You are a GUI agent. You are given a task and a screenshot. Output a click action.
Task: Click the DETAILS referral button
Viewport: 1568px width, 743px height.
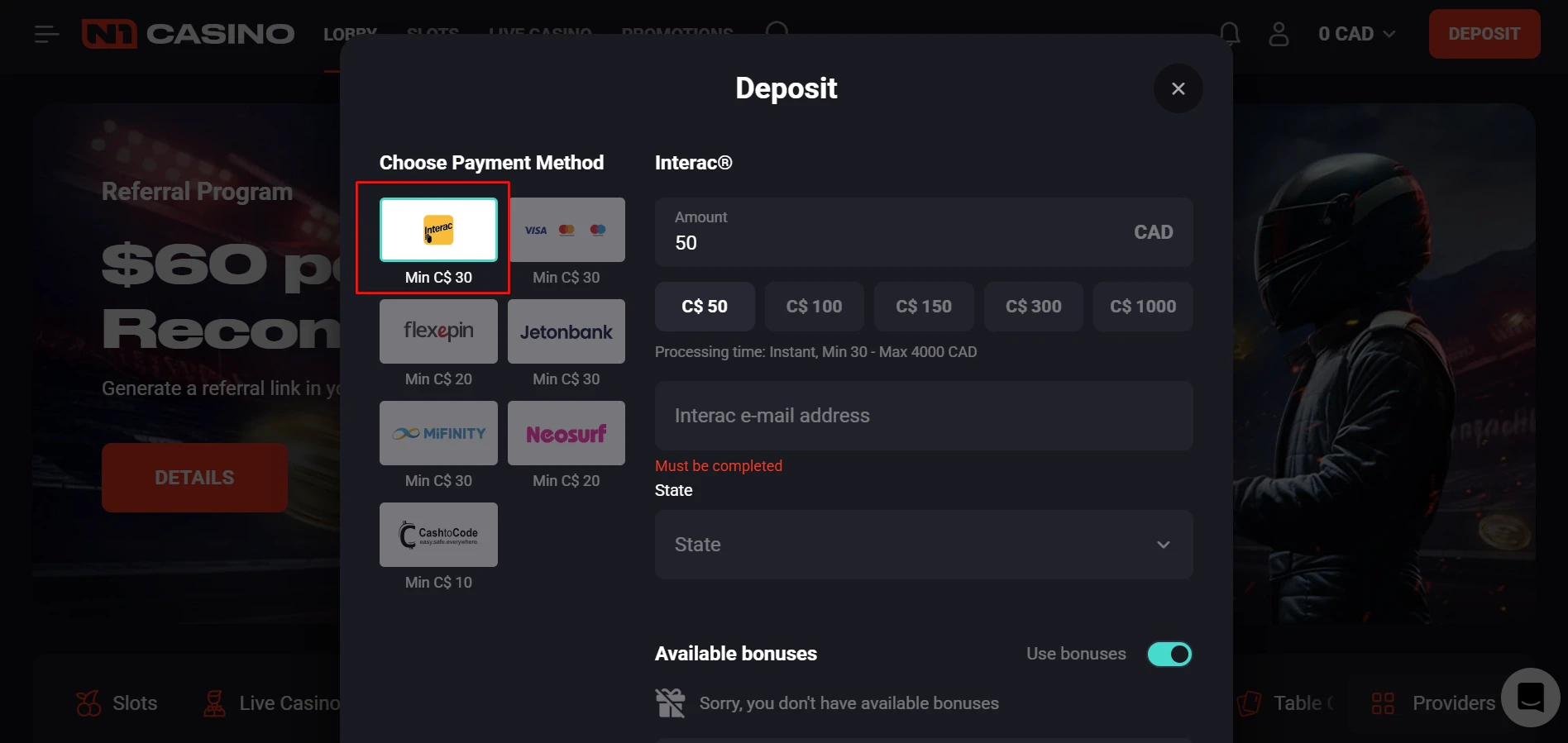tap(194, 478)
